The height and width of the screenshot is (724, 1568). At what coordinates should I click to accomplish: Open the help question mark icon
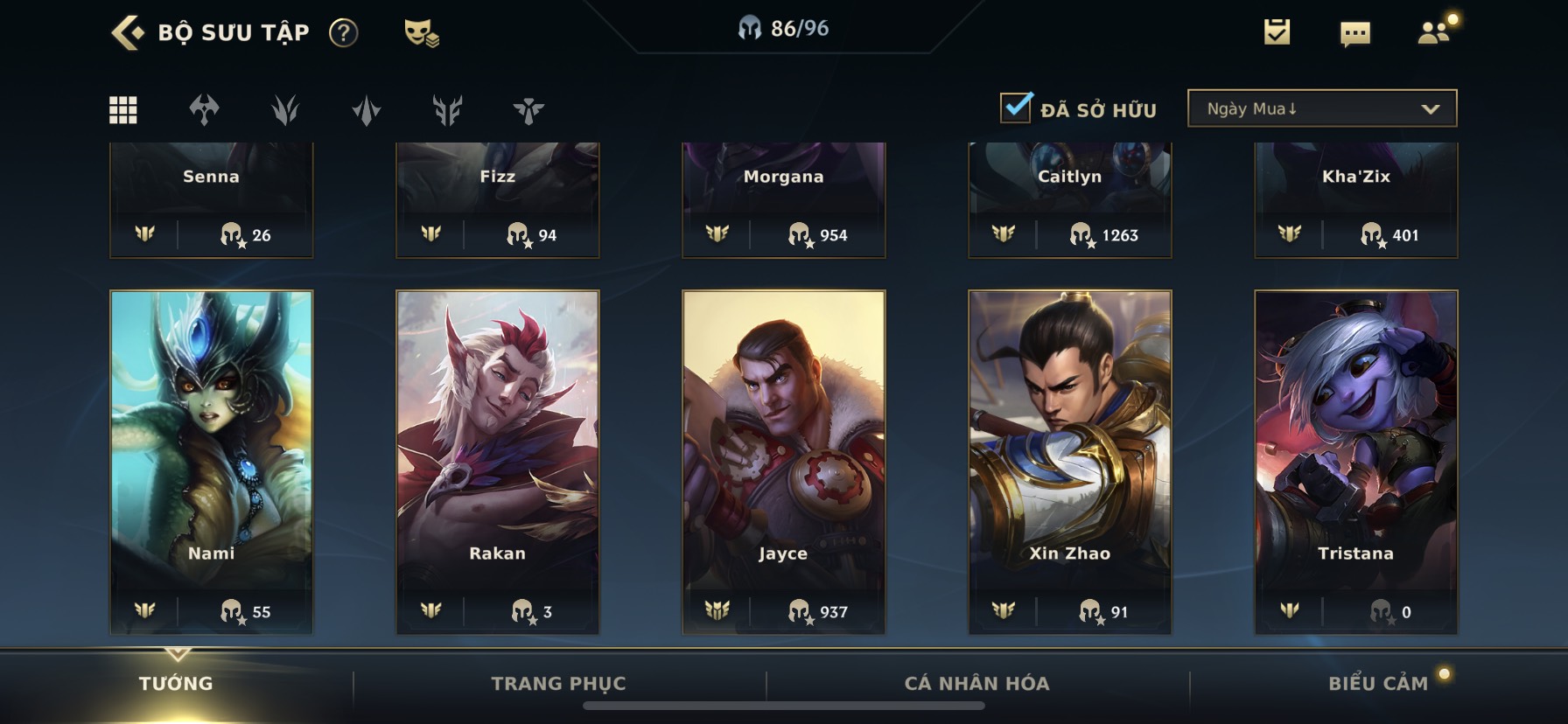pos(343,33)
